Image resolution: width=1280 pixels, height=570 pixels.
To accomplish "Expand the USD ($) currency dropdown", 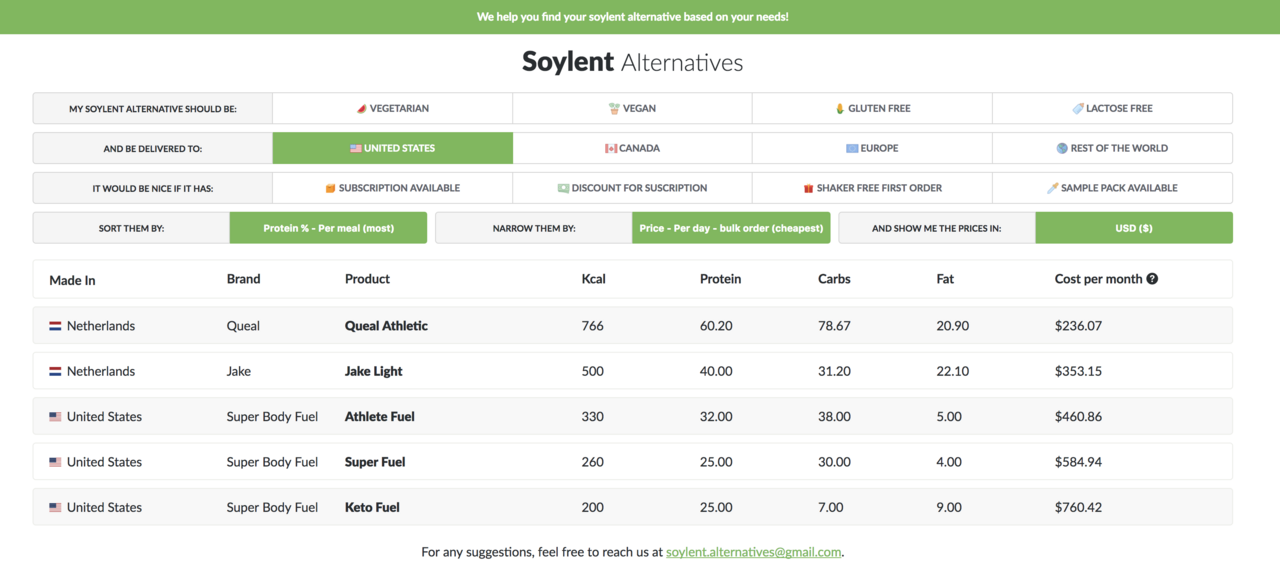I will click(x=1133, y=228).
